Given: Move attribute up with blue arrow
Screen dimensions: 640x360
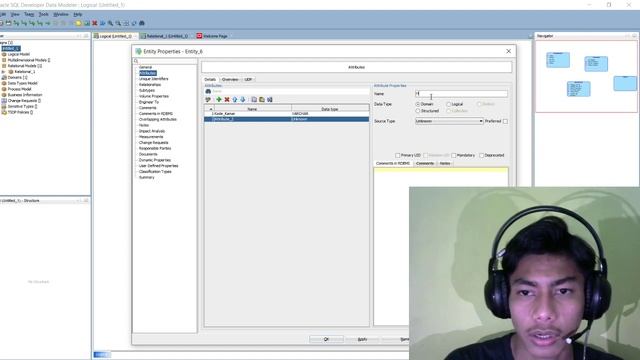Looking at the screenshot, I should click(x=235, y=100).
